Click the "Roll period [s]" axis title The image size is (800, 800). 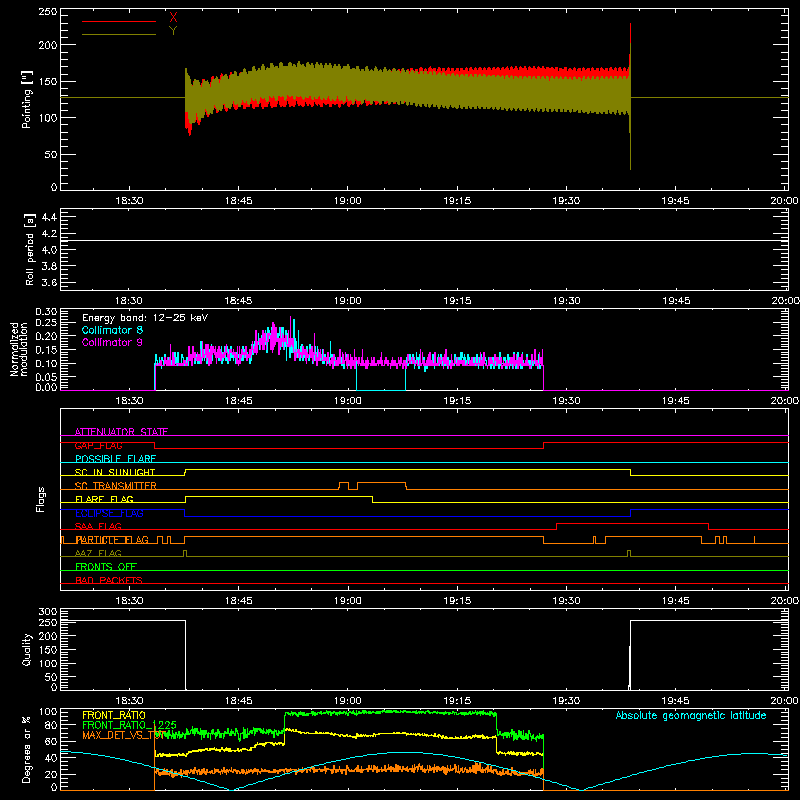(30, 249)
